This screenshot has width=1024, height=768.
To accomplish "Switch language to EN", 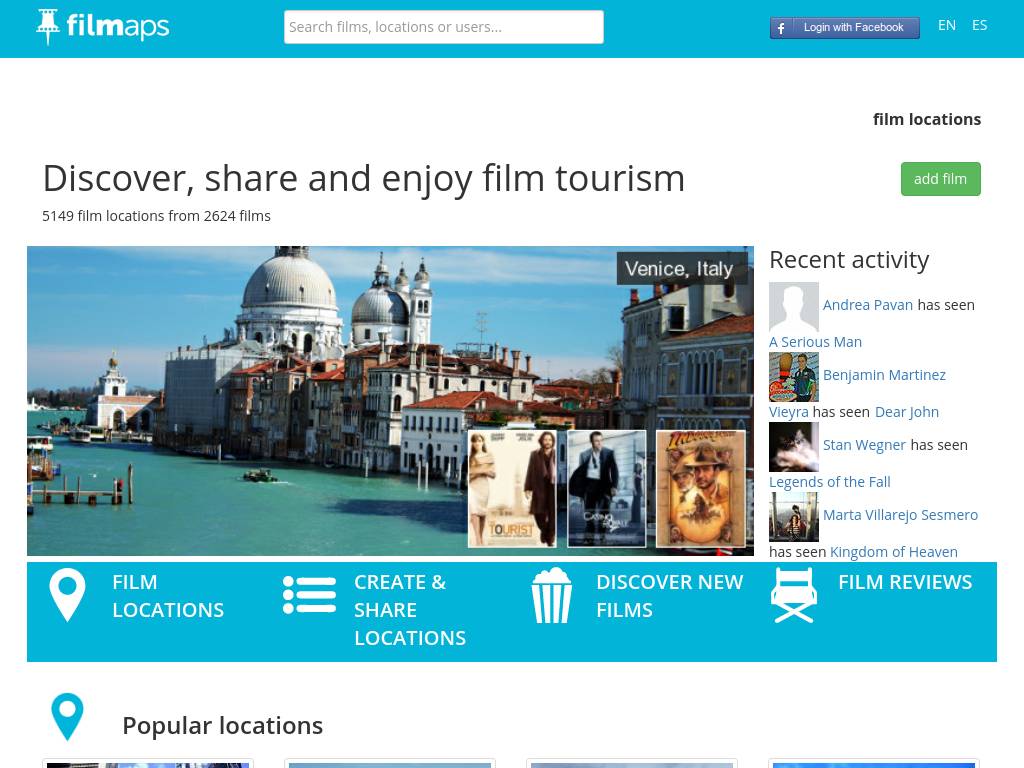I will tap(947, 25).
